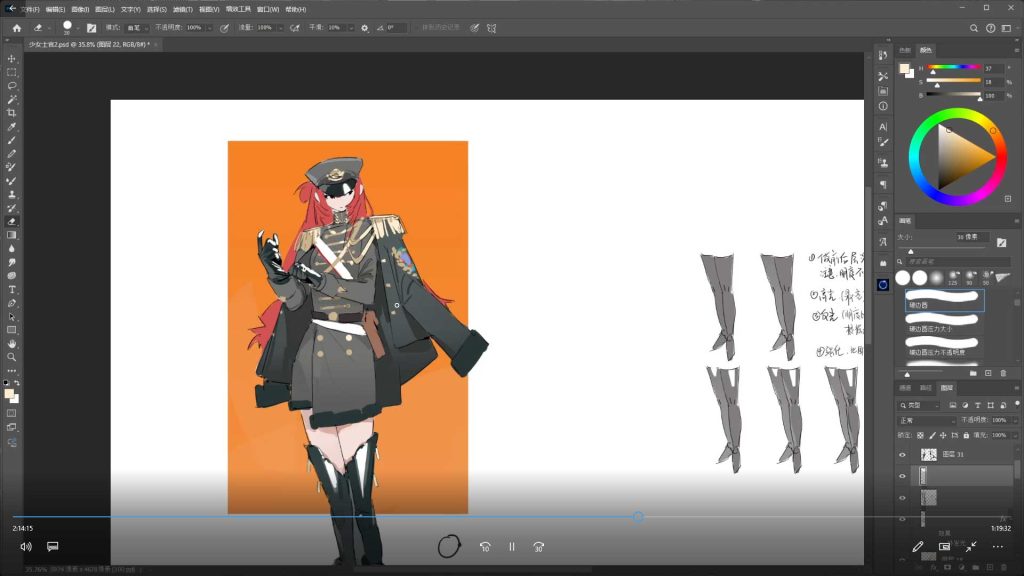
Task: Pause the video playback
Action: coord(512,547)
